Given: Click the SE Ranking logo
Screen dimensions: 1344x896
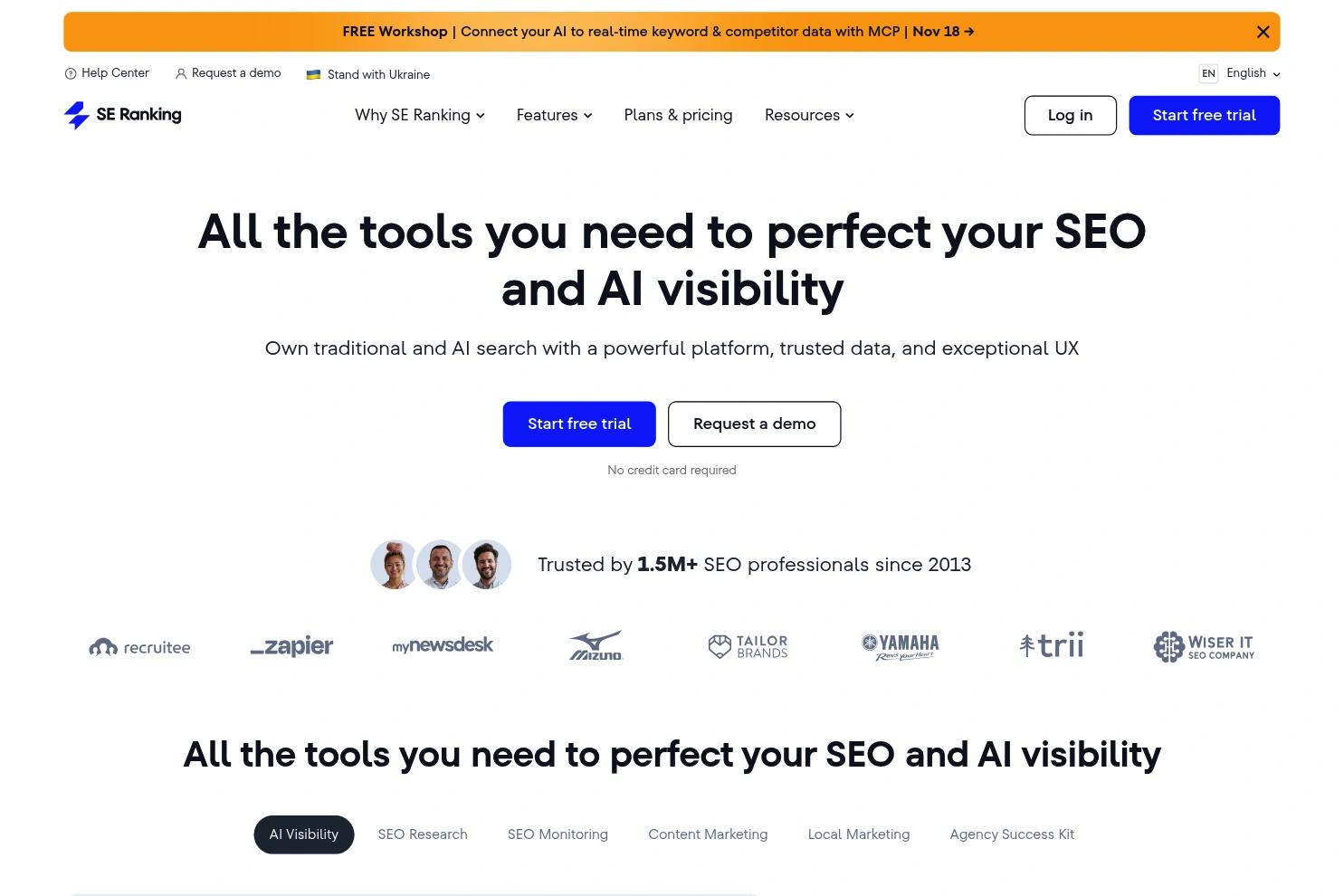Looking at the screenshot, I should pyautogui.click(x=123, y=115).
